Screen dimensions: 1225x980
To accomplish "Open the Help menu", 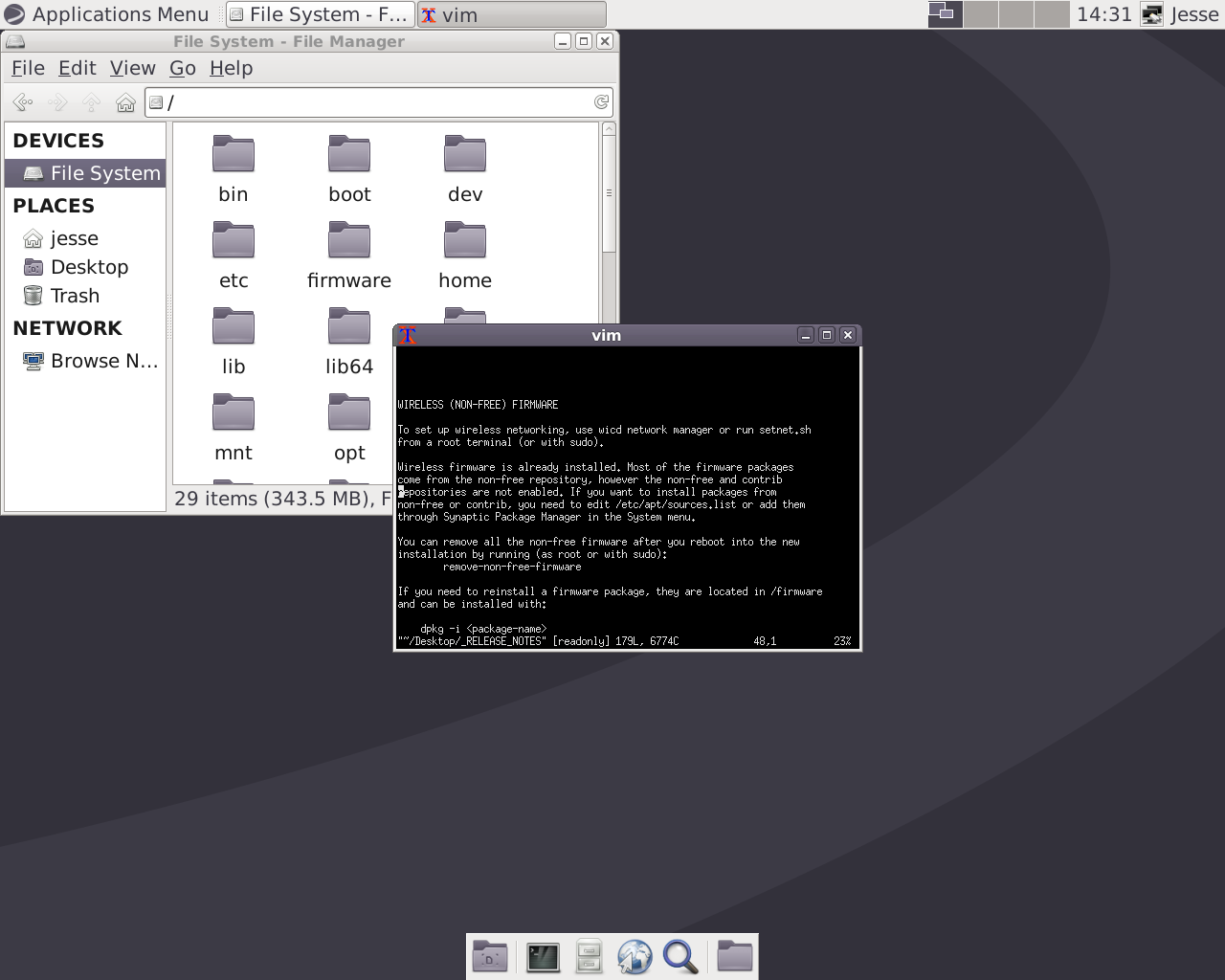I will click(x=231, y=68).
